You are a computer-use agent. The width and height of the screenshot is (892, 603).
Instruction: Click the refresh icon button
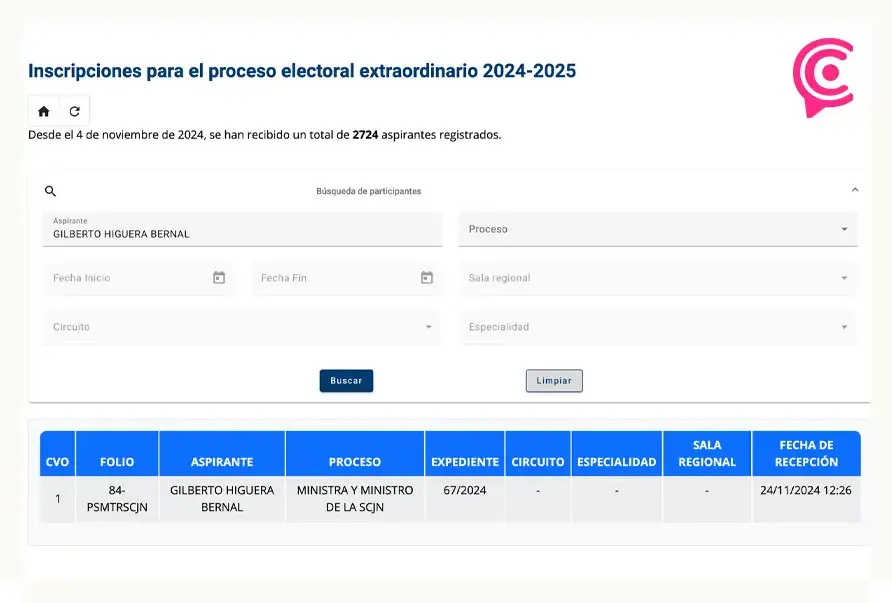(x=75, y=111)
